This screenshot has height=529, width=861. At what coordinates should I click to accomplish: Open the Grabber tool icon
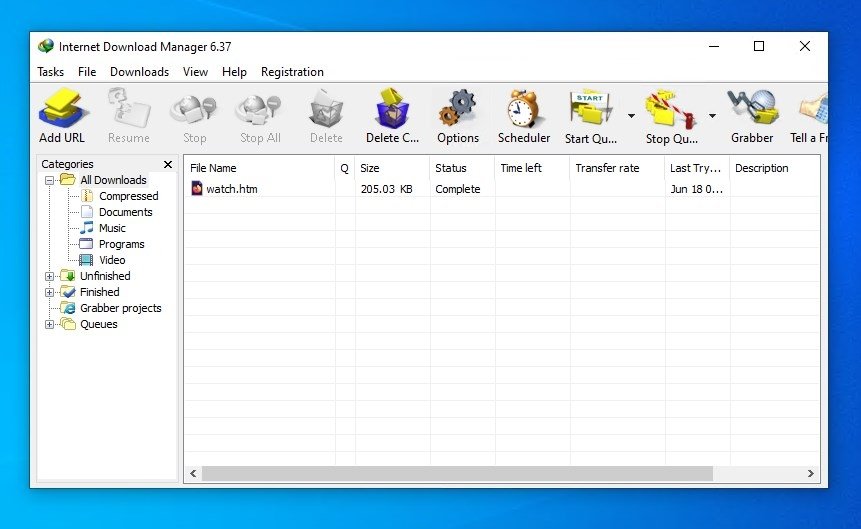pyautogui.click(x=752, y=108)
